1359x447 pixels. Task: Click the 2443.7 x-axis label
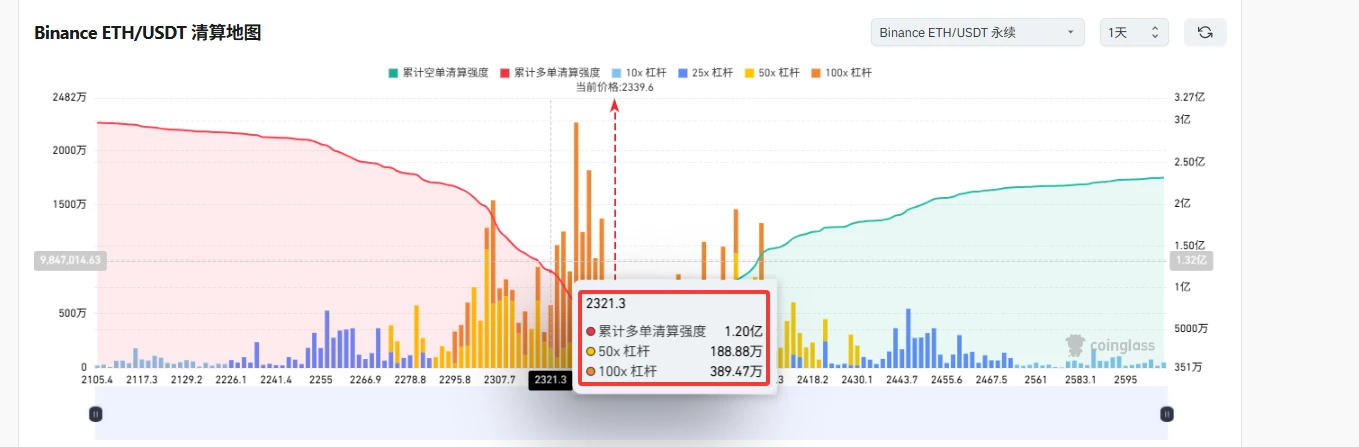902,380
